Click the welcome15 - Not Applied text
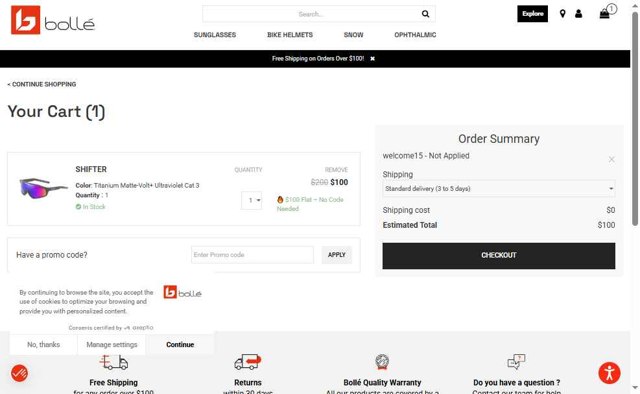 pyautogui.click(x=426, y=156)
